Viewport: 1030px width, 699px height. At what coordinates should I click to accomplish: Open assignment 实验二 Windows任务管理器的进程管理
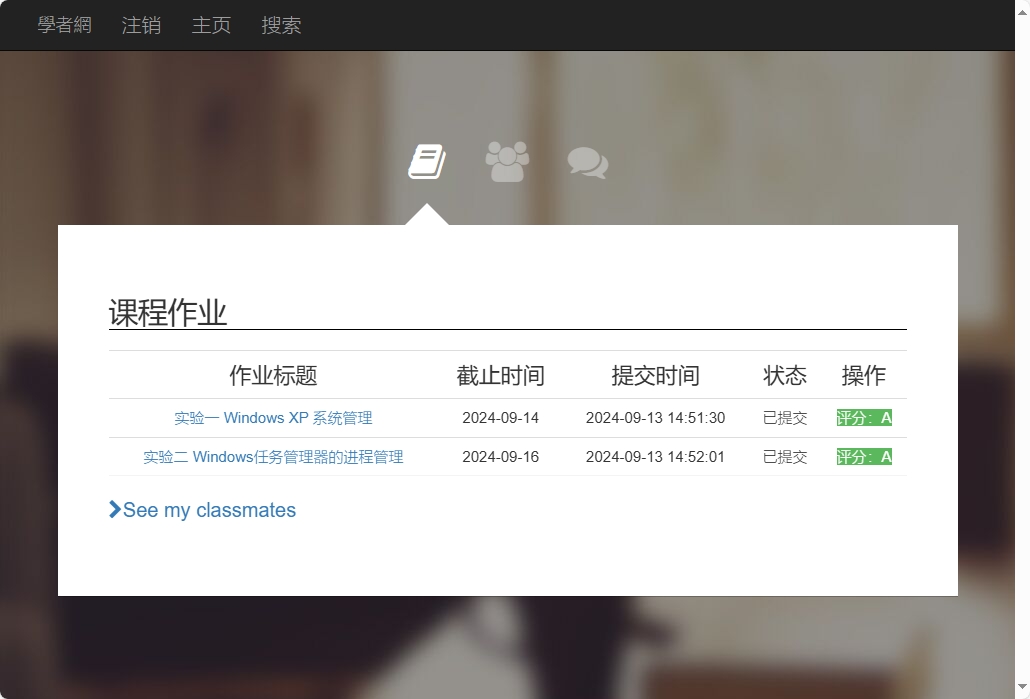(x=275, y=456)
